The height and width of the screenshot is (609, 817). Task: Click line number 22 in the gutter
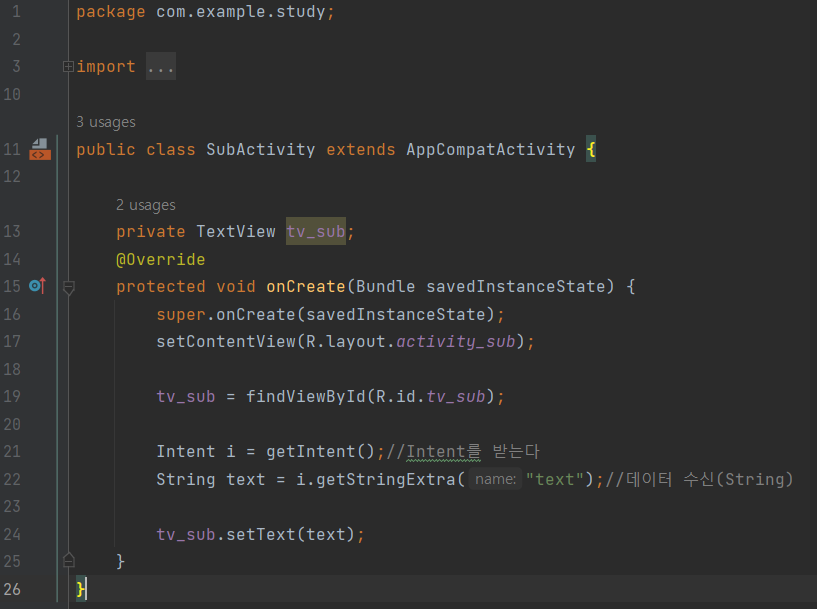pyautogui.click(x=12, y=479)
